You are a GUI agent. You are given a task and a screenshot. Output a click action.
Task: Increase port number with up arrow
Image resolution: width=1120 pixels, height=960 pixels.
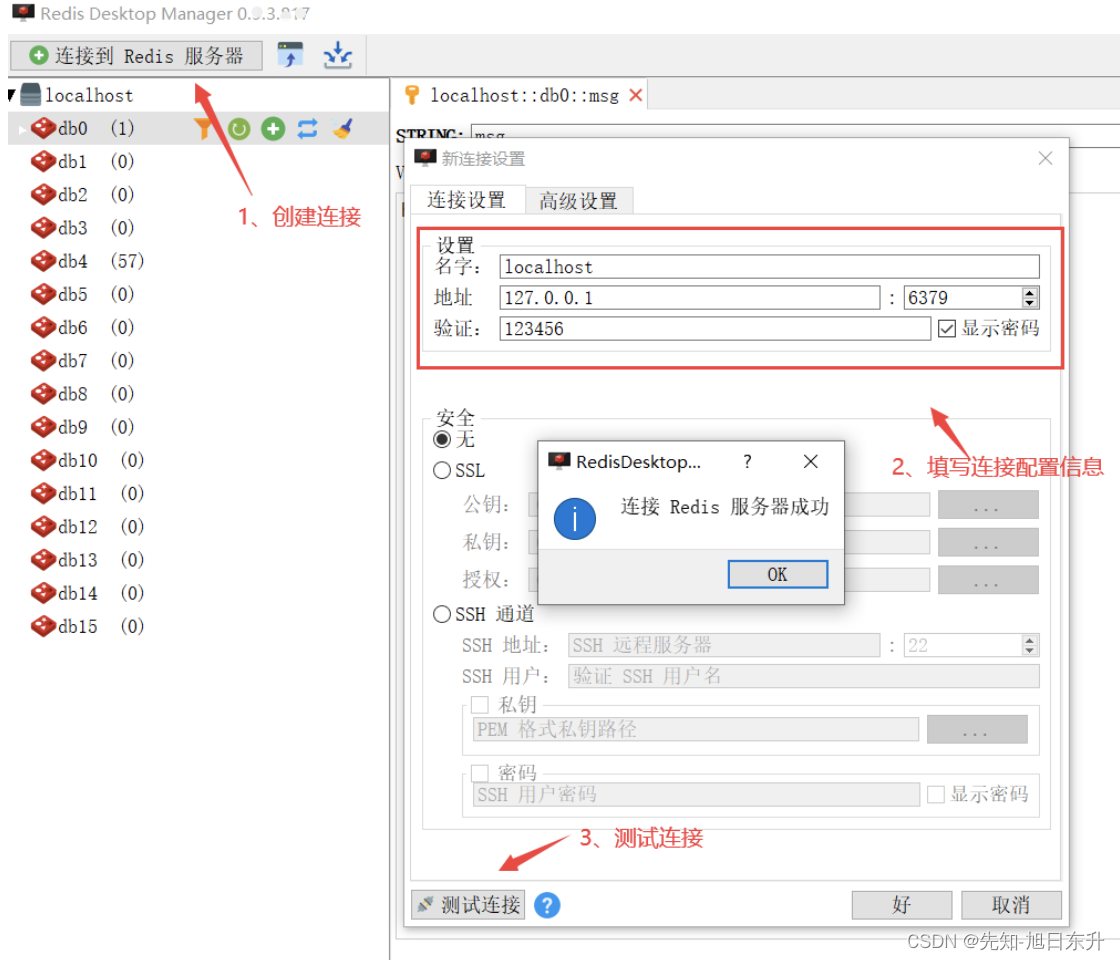pyautogui.click(x=1030, y=292)
